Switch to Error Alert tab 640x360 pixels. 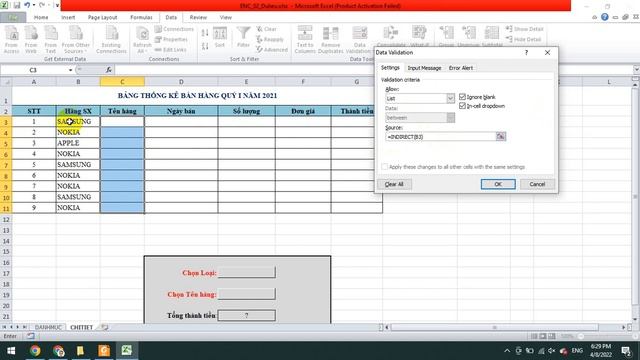tap(460, 68)
